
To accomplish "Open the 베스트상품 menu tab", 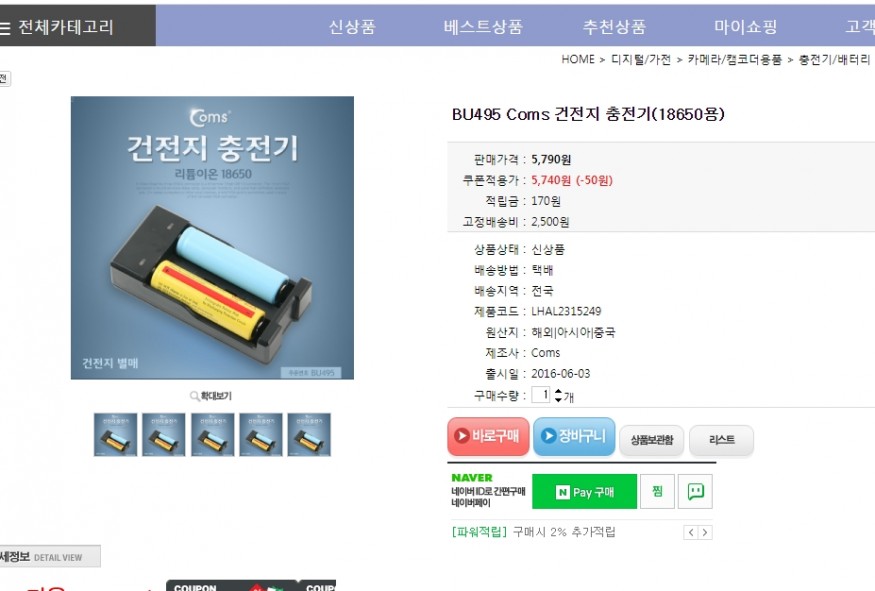I will tap(483, 27).
